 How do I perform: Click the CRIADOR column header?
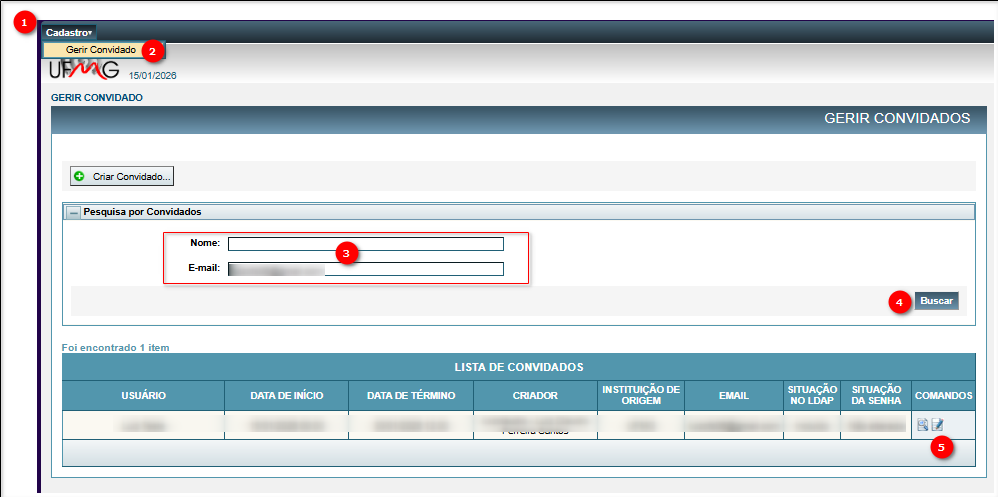click(535, 396)
